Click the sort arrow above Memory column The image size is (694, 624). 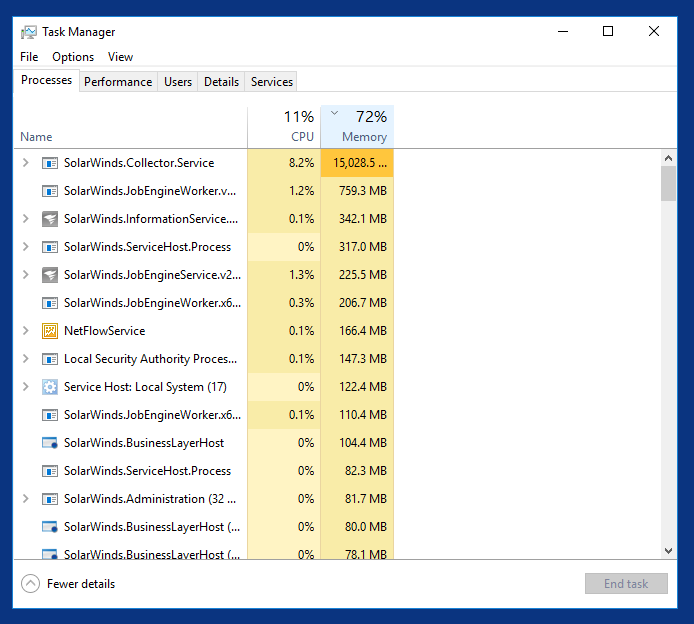(x=335, y=113)
